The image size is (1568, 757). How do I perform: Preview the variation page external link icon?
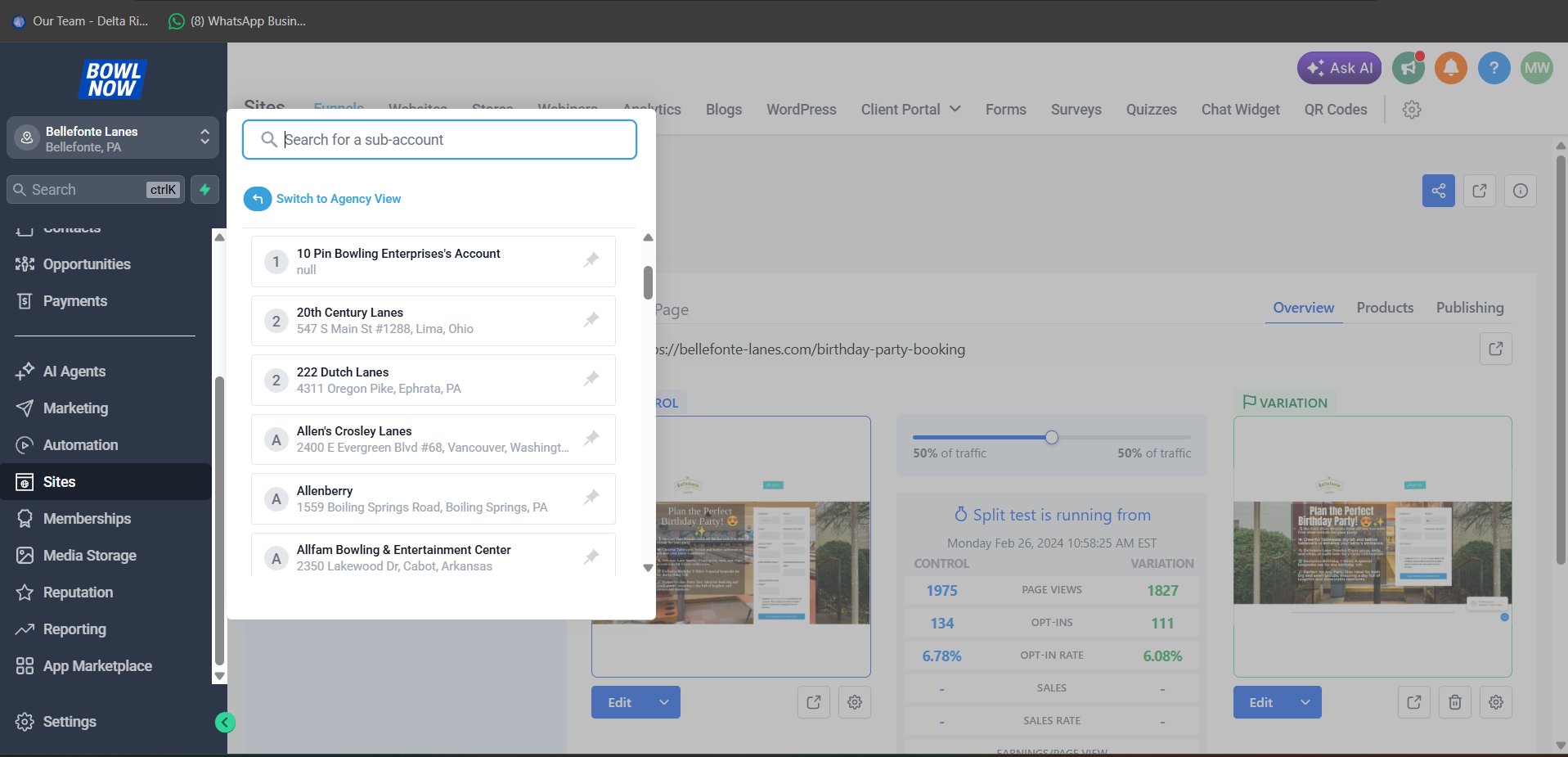tap(1414, 702)
